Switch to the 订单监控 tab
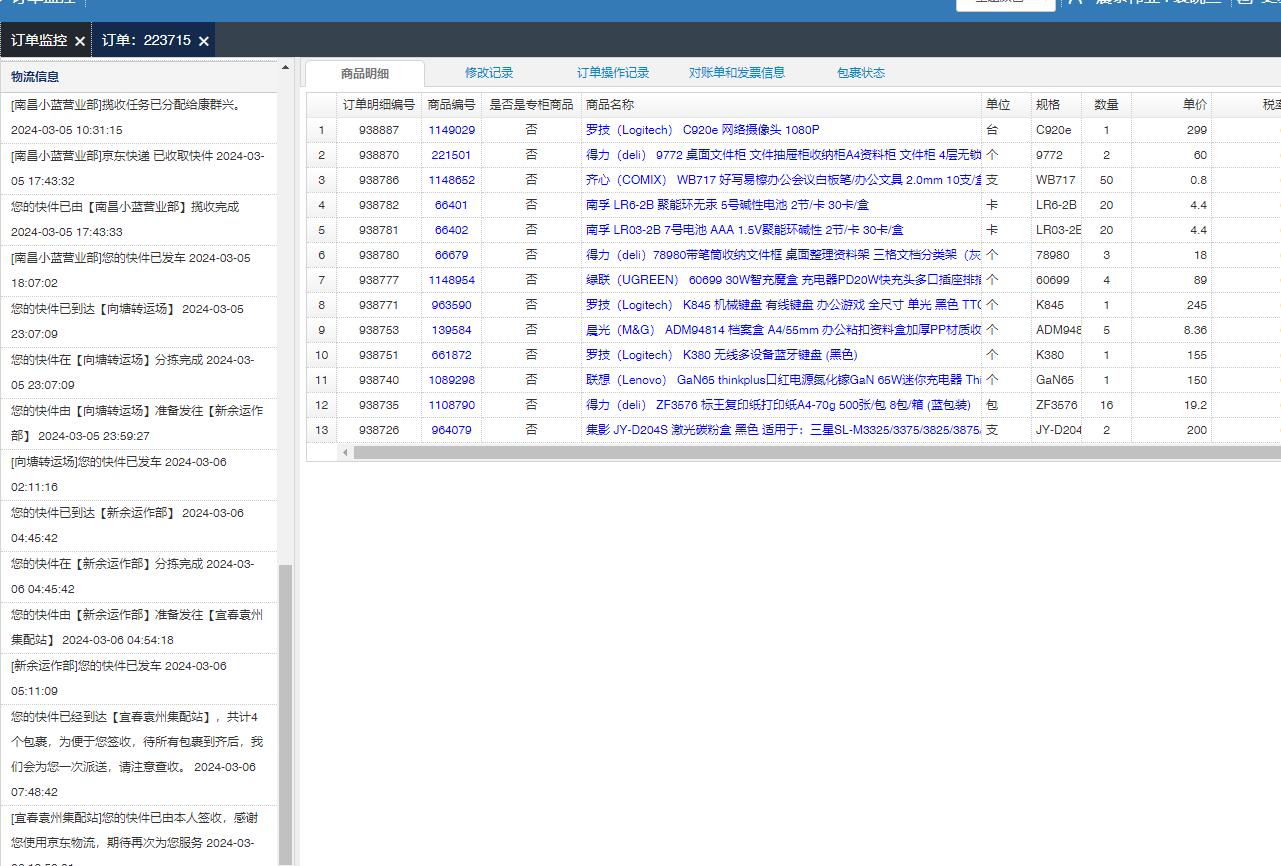 coord(39,40)
